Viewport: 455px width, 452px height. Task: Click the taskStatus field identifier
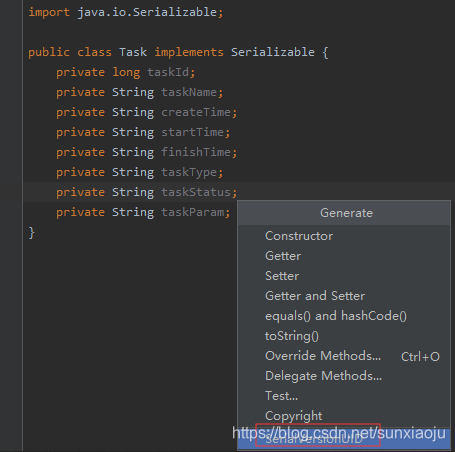point(196,192)
